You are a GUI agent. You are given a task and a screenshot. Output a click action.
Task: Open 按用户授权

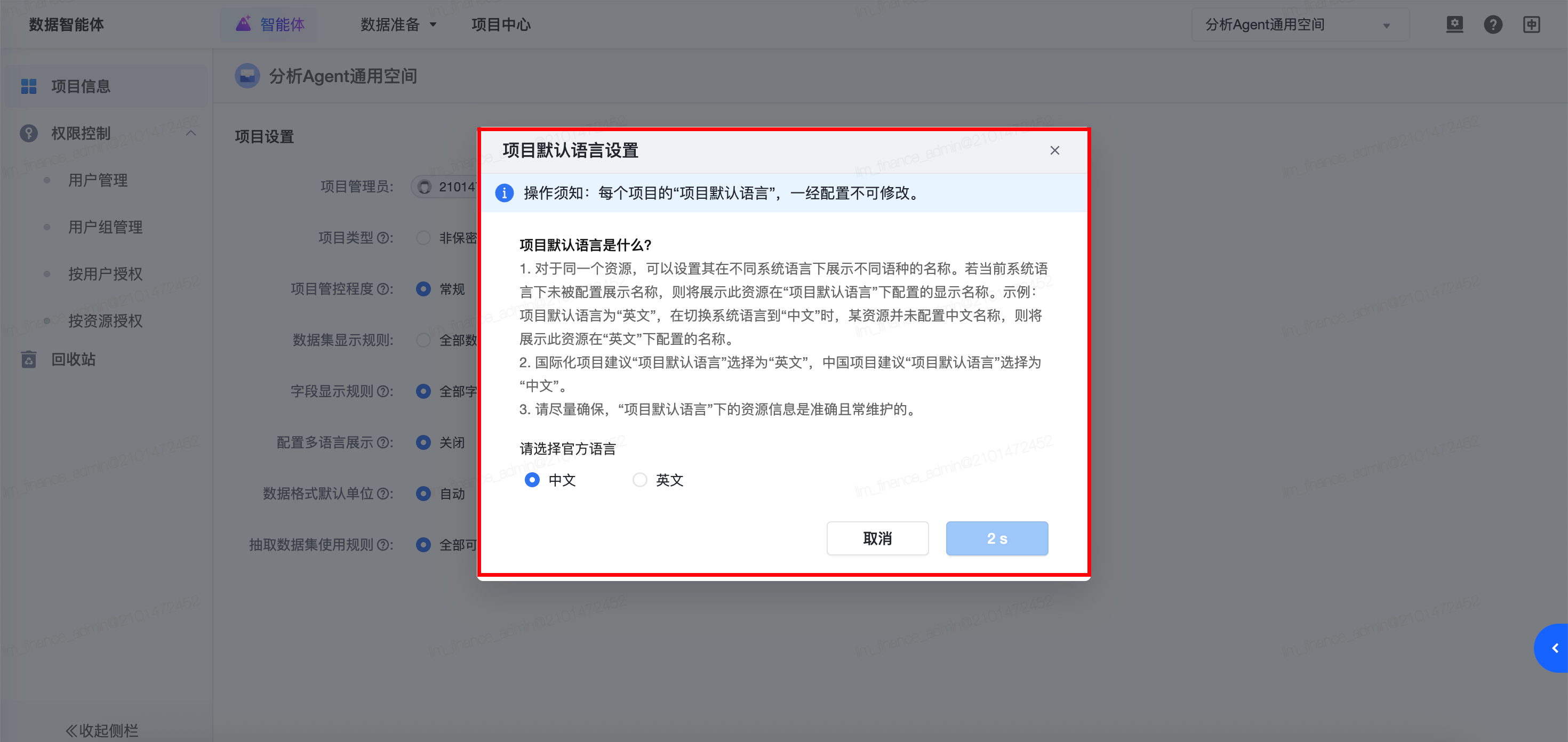[105, 273]
